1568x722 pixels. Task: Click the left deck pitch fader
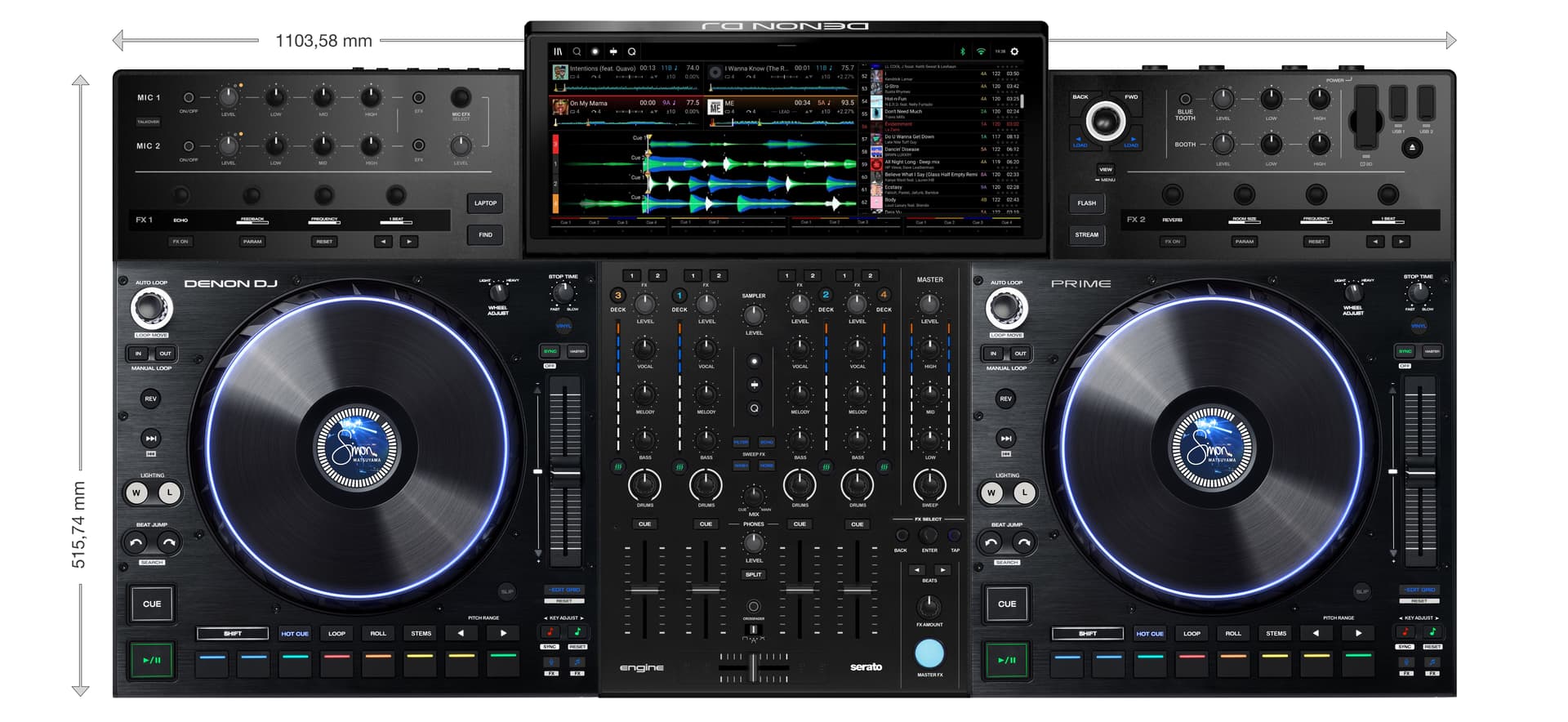[565, 472]
